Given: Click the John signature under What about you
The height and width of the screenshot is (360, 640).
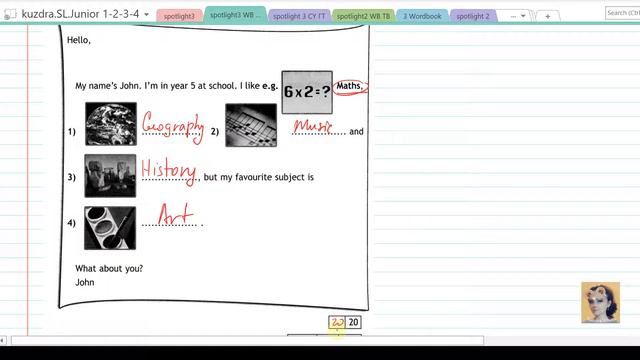Looking at the screenshot, I should [x=84, y=282].
